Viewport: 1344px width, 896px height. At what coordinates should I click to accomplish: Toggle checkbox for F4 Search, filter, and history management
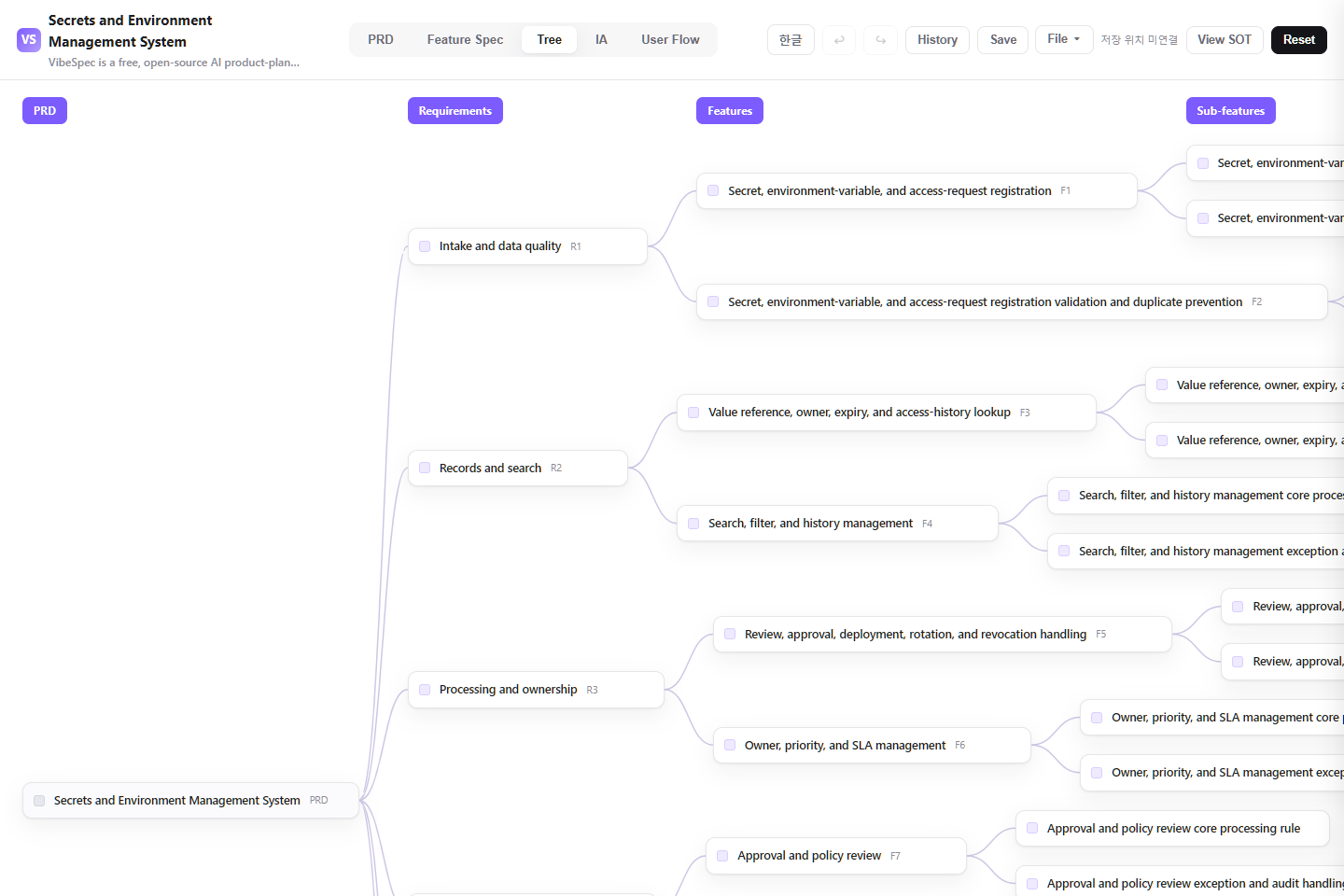693,524
